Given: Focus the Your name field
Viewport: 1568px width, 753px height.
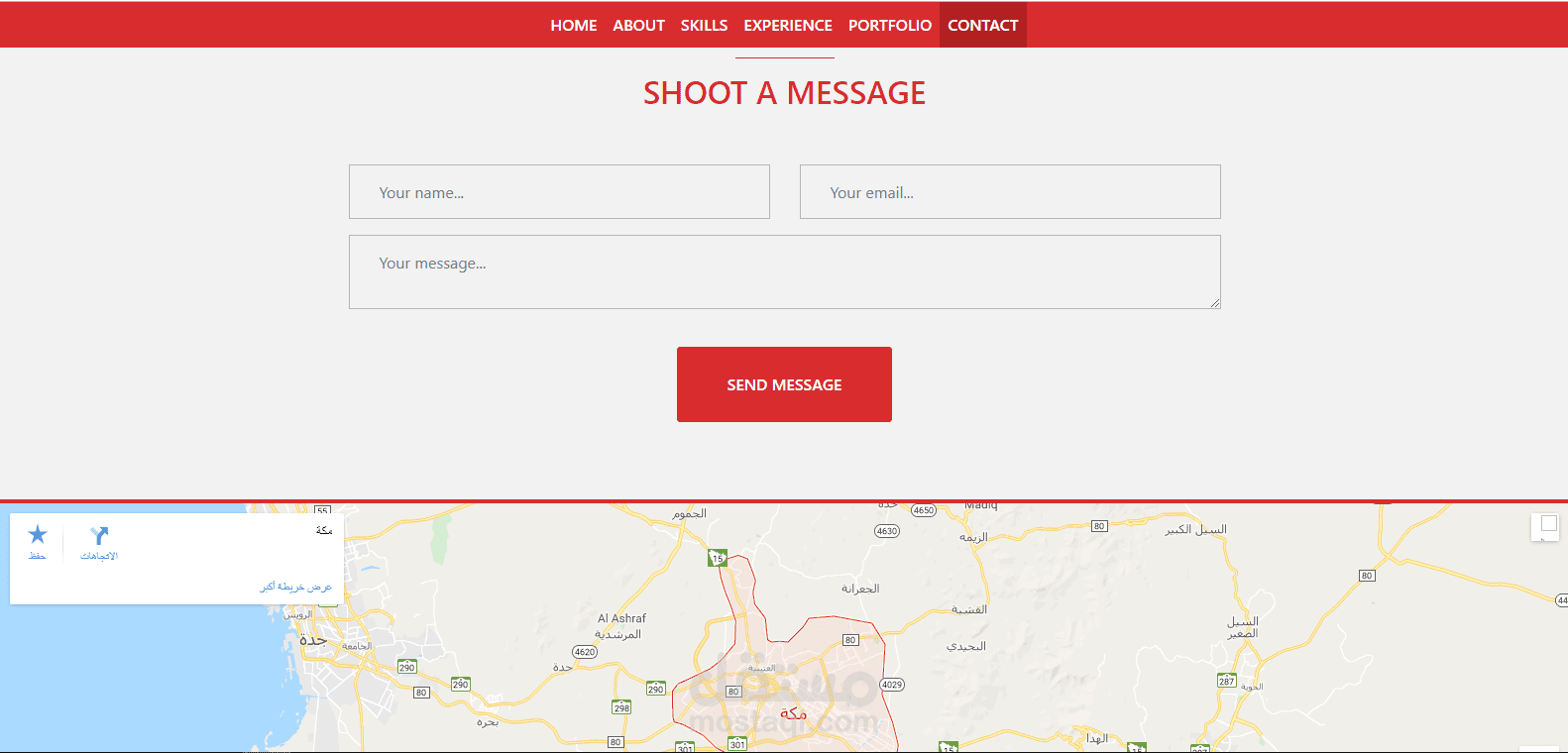Looking at the screenshot, I should (x=559, y=192).
